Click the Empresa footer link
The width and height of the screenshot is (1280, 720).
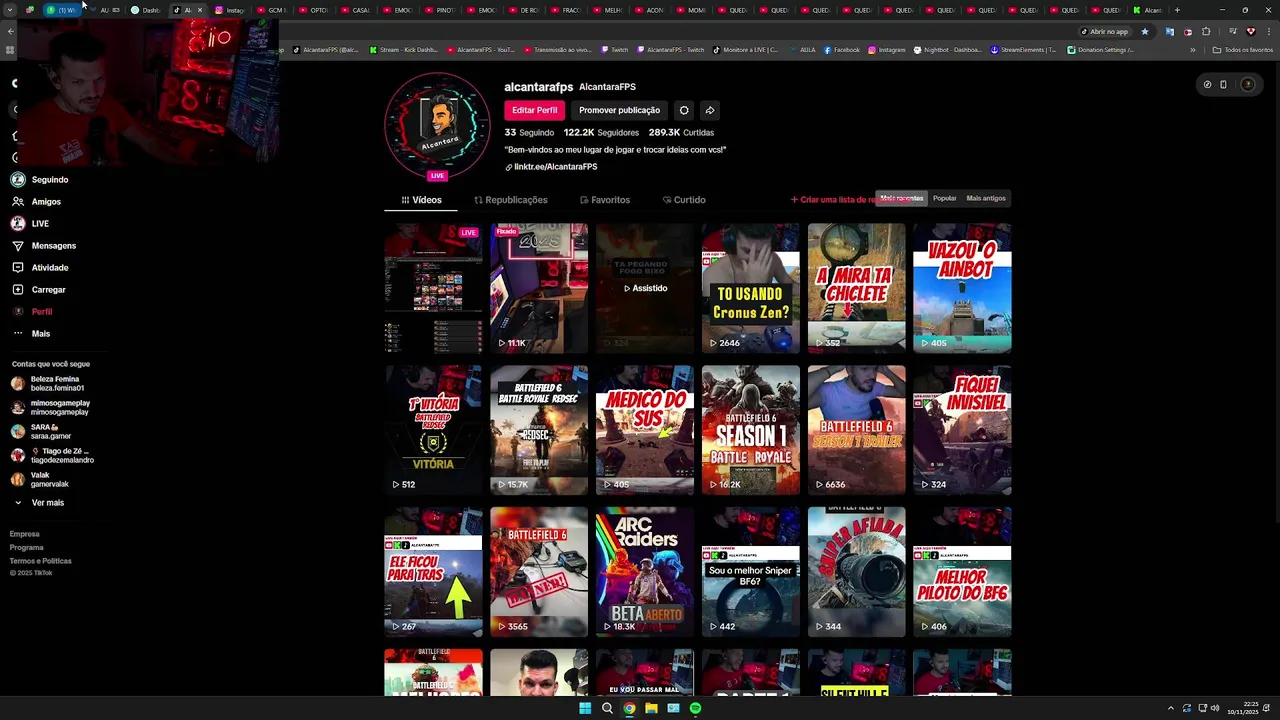coord(25,534)
